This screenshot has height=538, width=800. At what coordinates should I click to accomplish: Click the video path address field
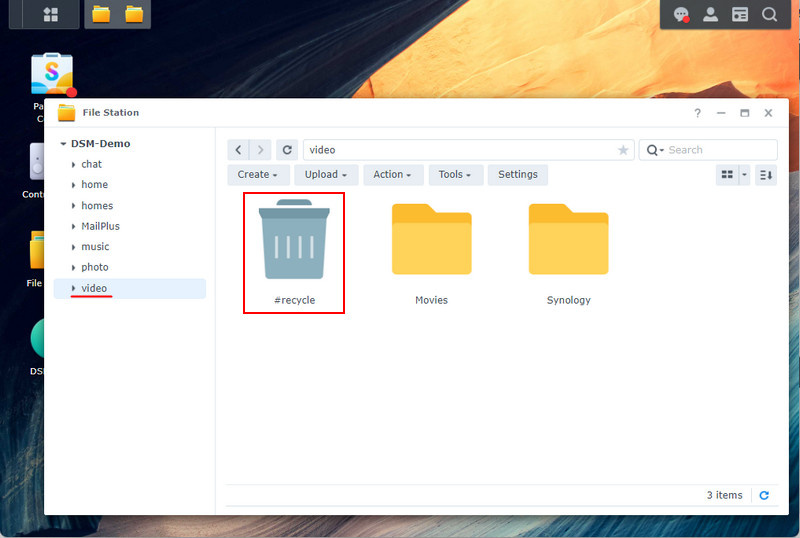click(468, 150)
